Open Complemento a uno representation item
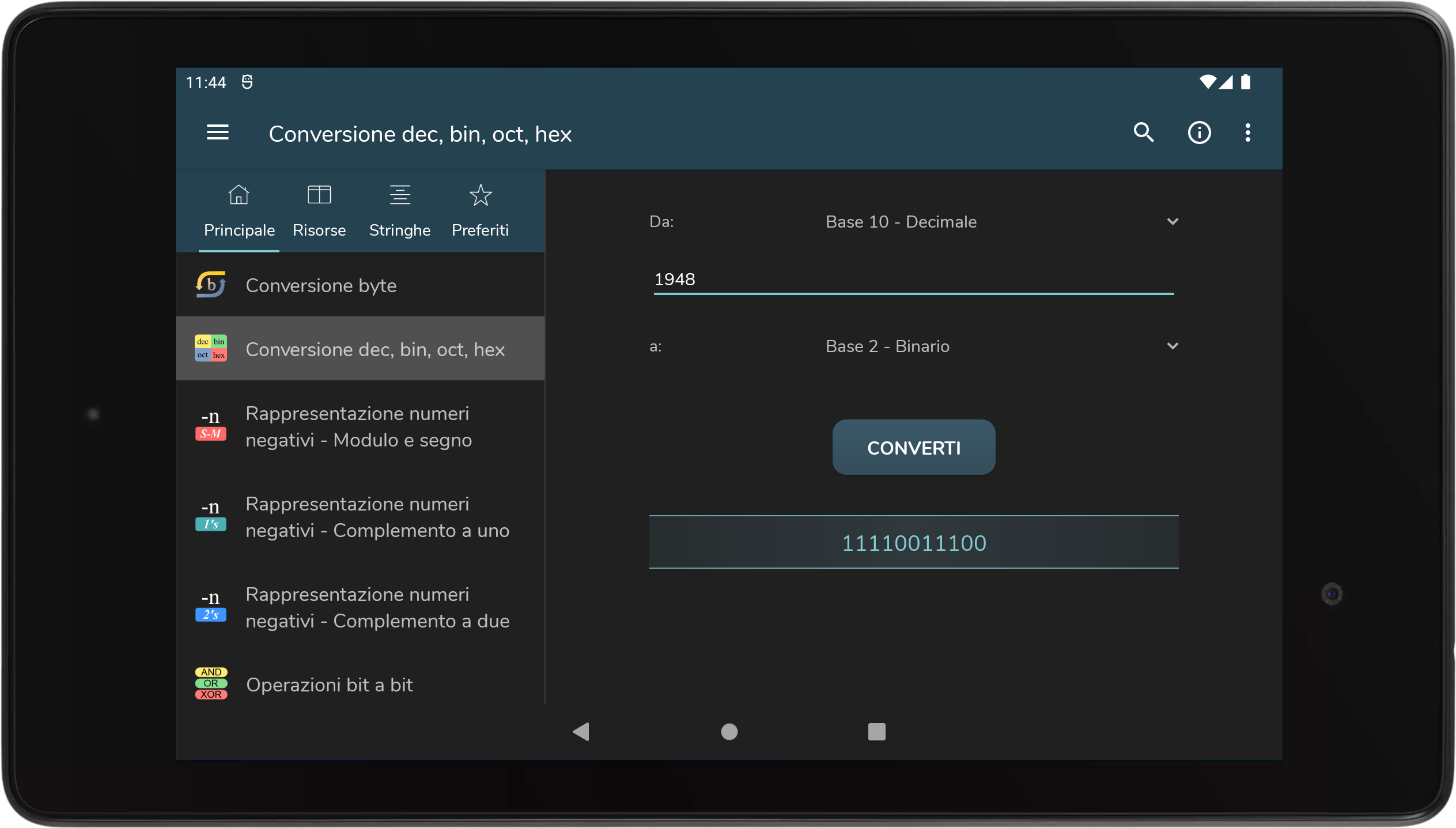 coord(361,517)
